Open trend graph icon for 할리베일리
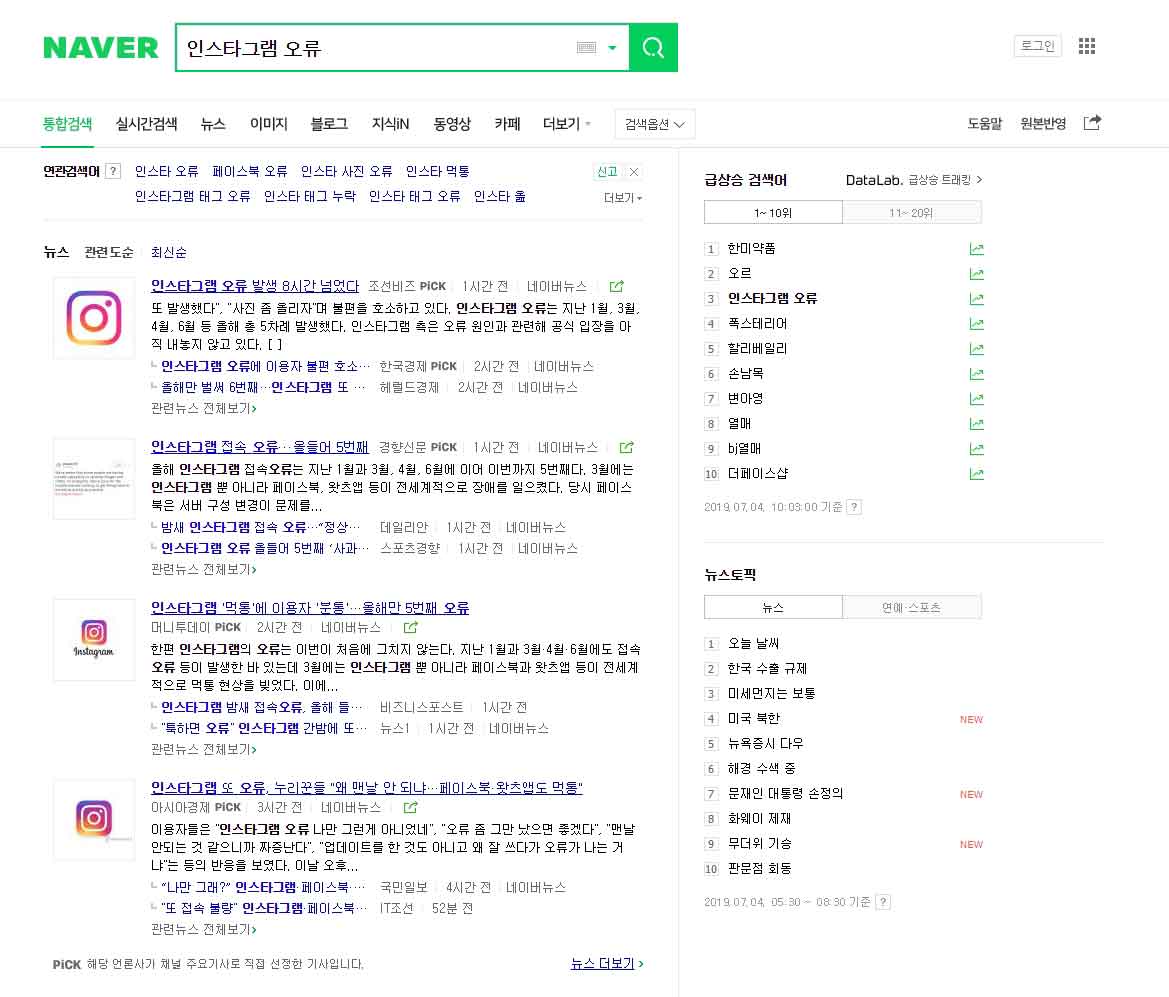 (x=976, y=349)
